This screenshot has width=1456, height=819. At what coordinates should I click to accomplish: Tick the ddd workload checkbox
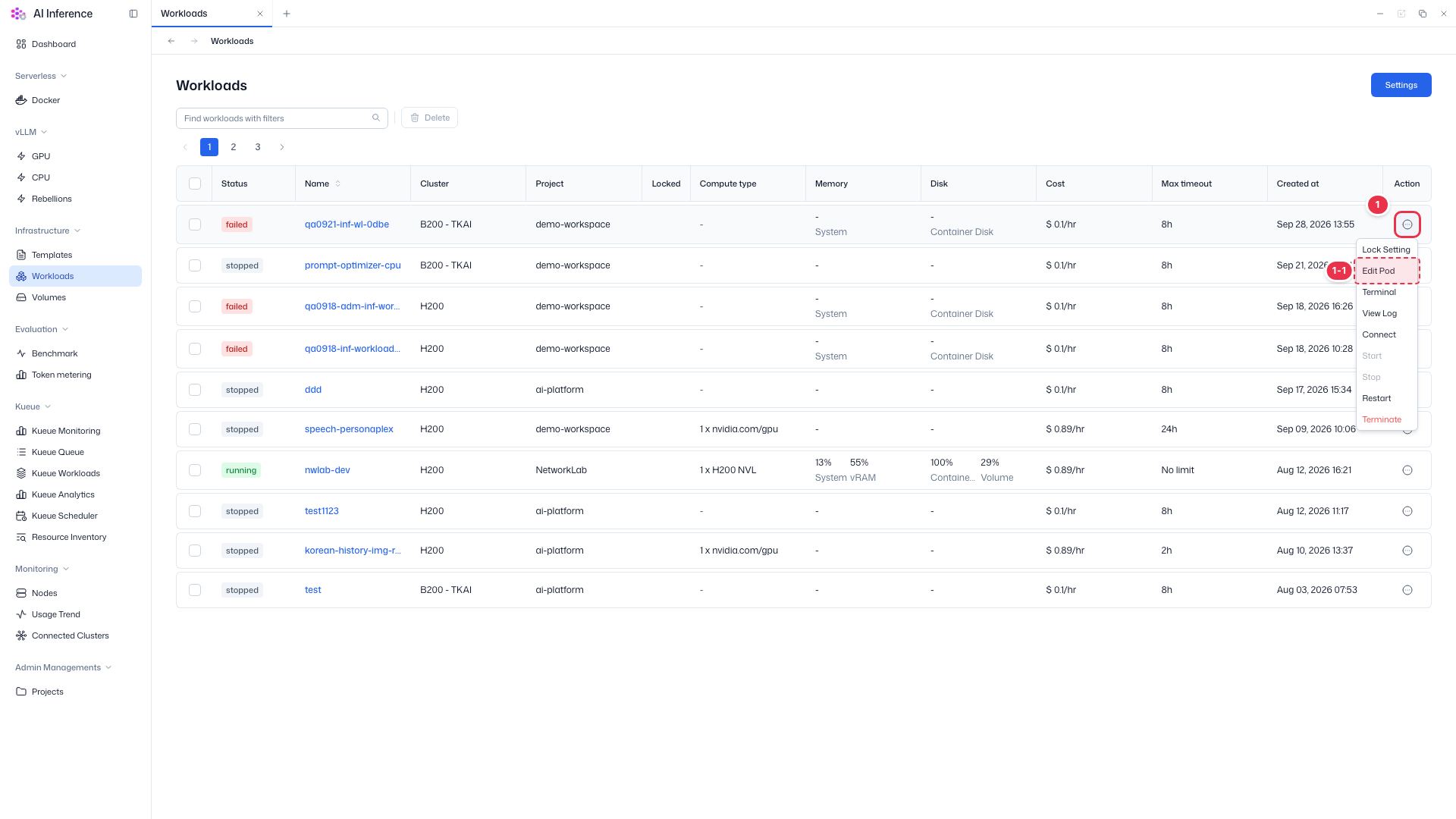click(195, 390)
